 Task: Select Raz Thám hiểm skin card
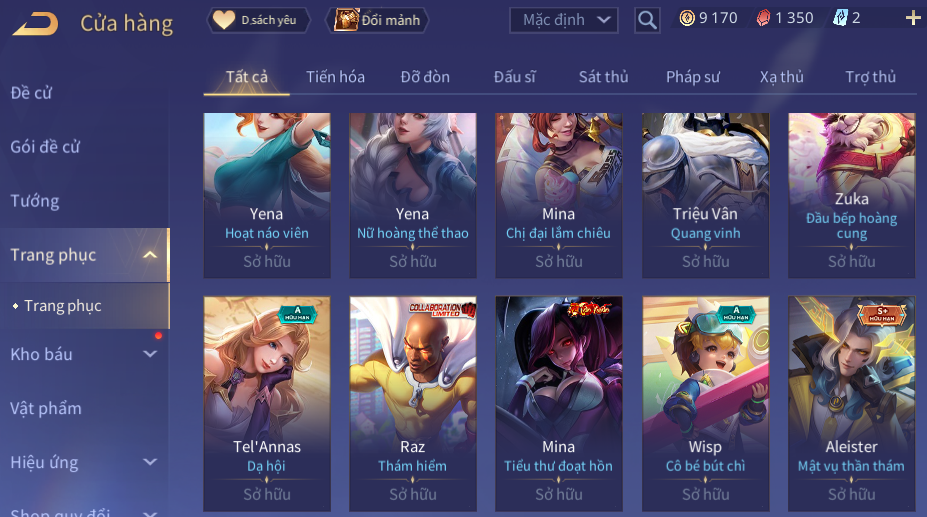click(x=413, y=403)
